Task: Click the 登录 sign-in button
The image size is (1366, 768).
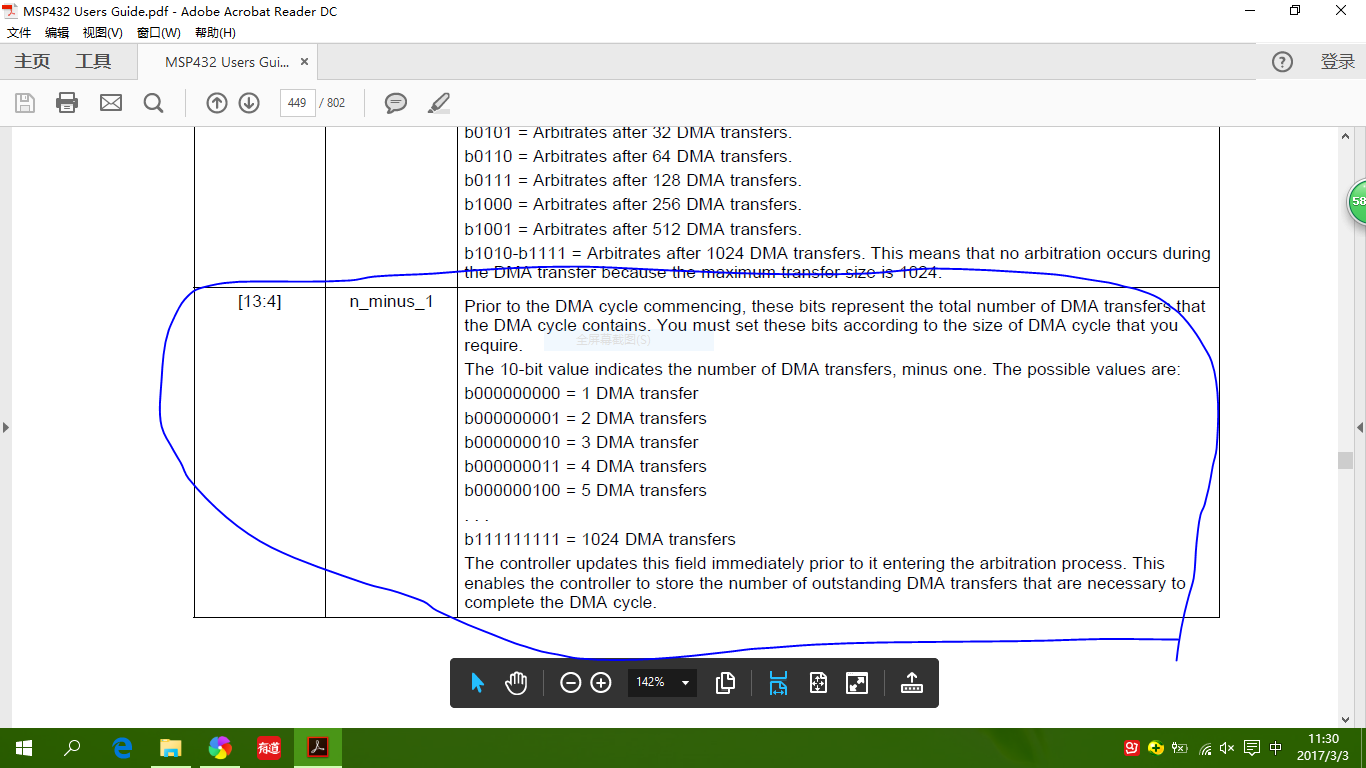Action: [x=1337, y=62]
